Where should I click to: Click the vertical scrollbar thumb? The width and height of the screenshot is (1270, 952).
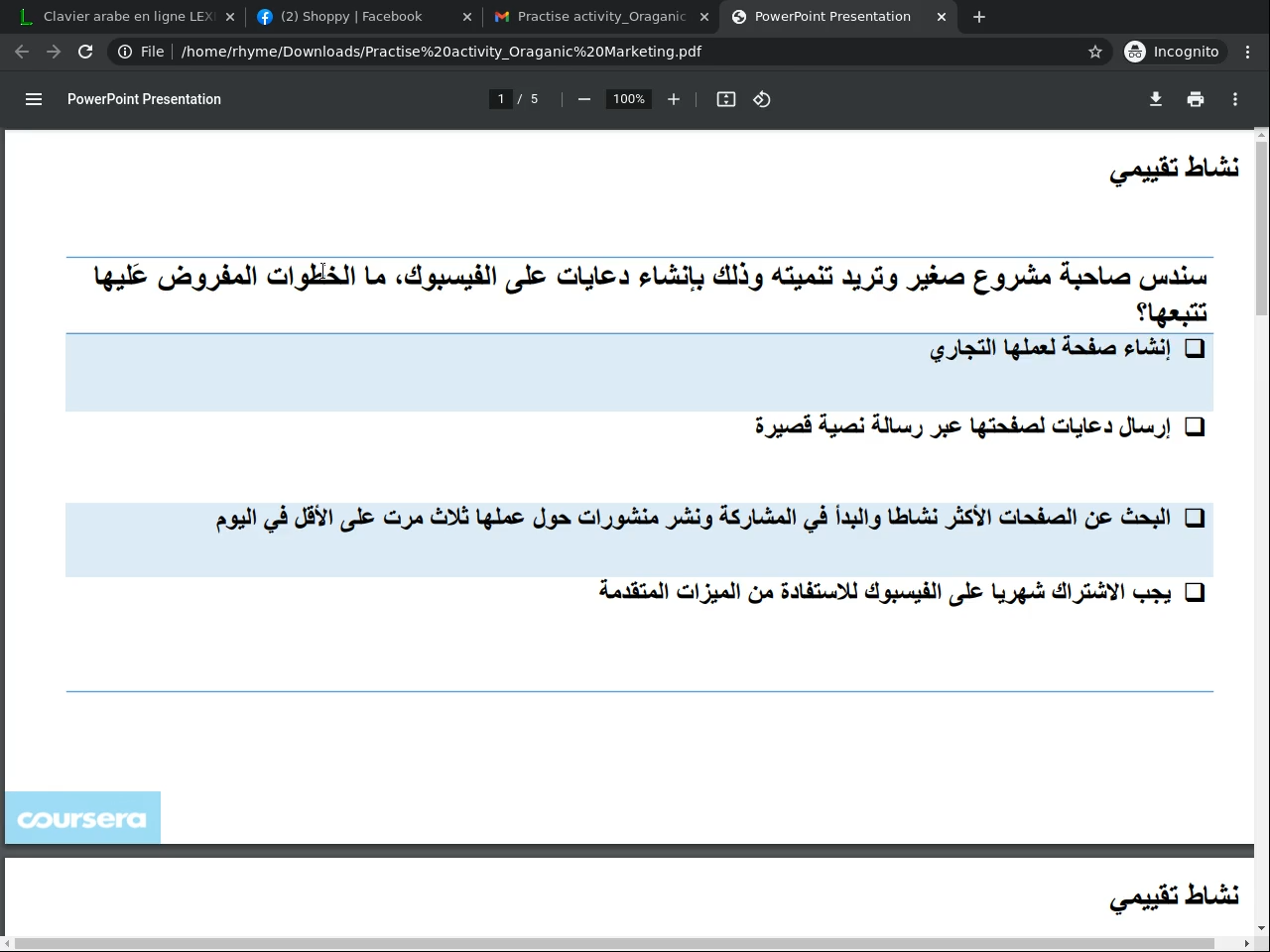(1262, 228)
